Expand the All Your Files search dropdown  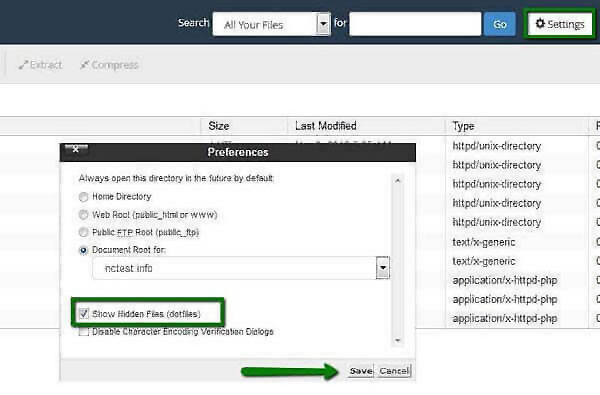click(x=323, y=24)
